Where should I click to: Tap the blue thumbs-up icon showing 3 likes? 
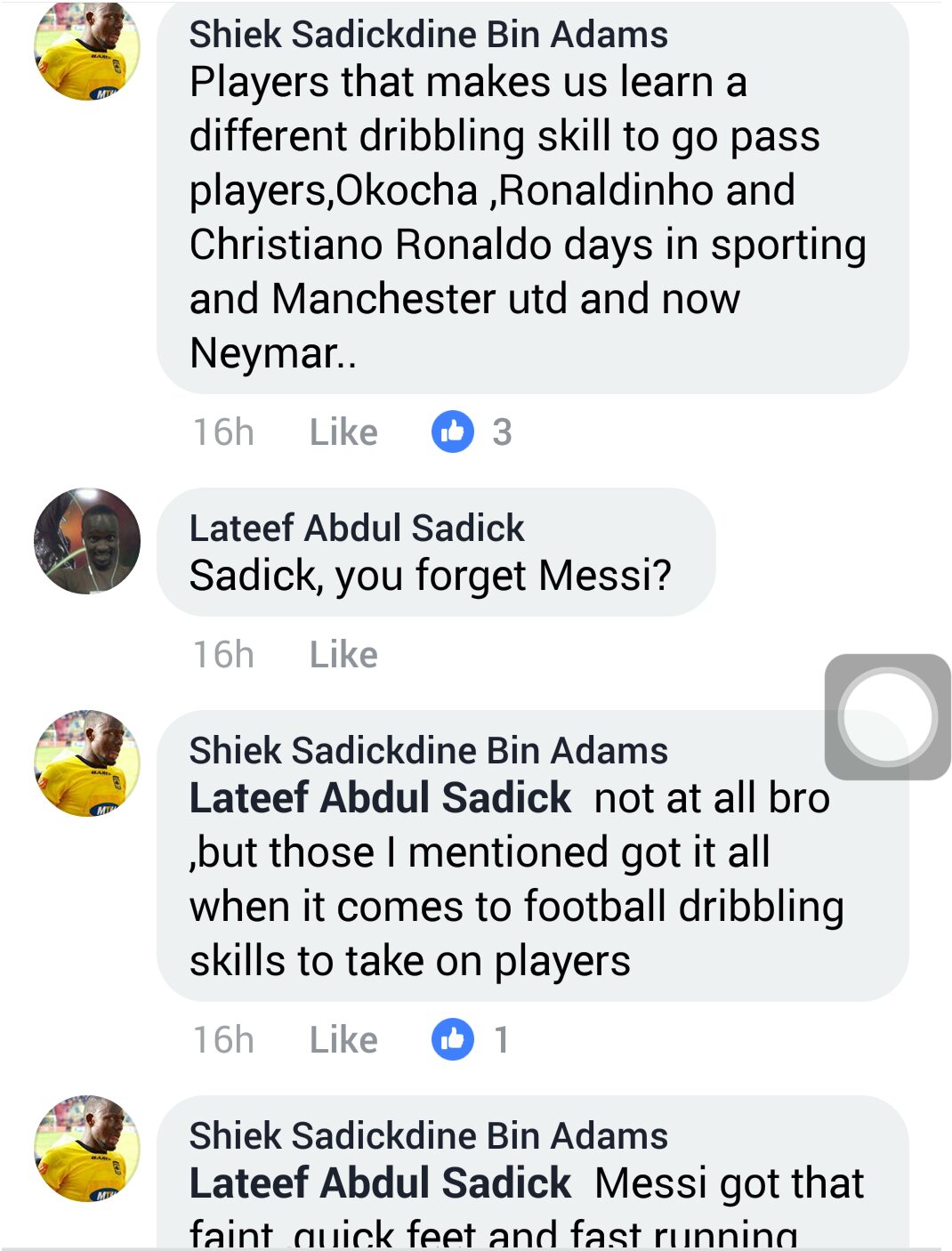(x=453, y=432)
